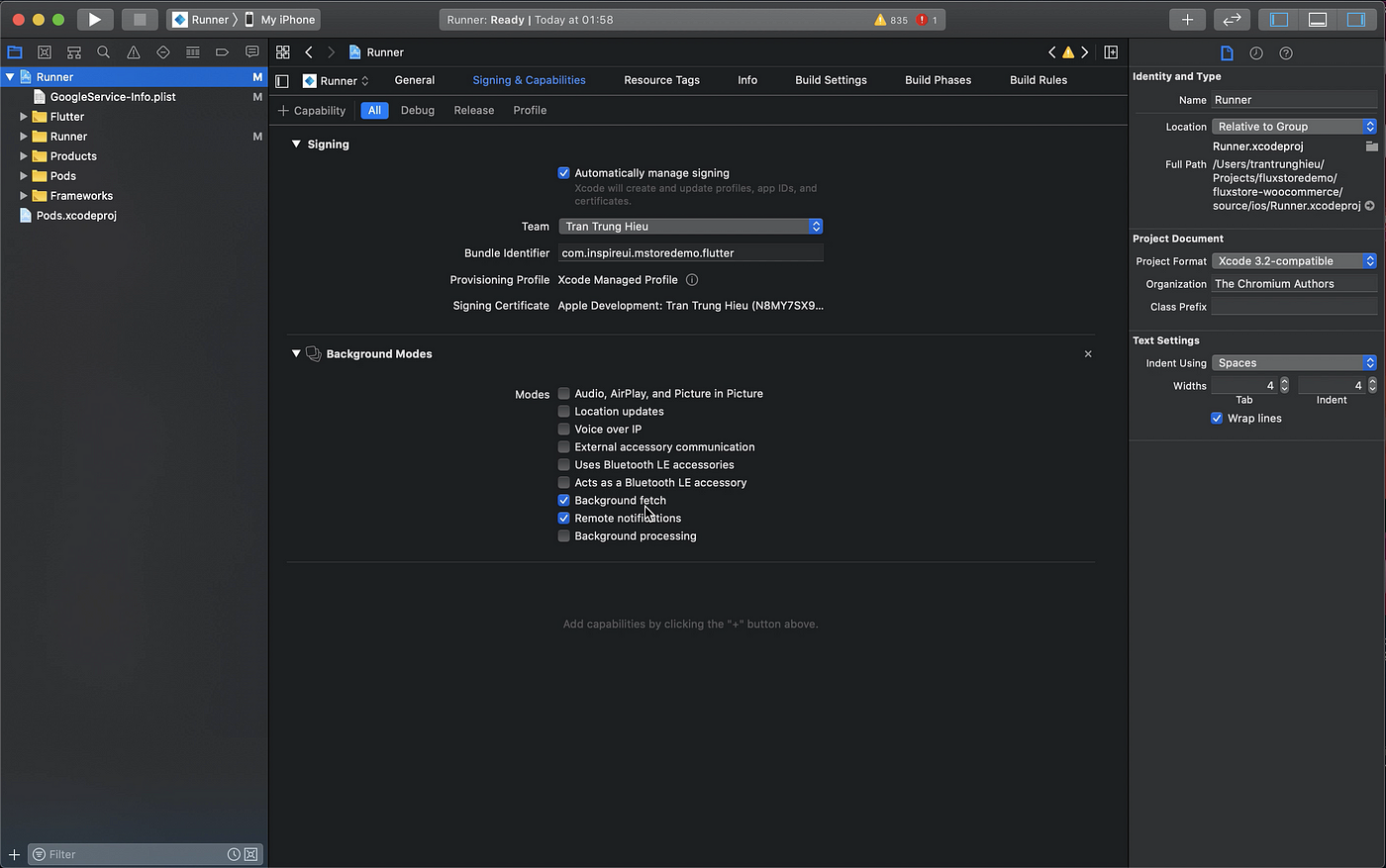Open the Library with the plus button
Viewport: 1386px width, 868px height.
pyautogui.click(x=1187, y=19)
